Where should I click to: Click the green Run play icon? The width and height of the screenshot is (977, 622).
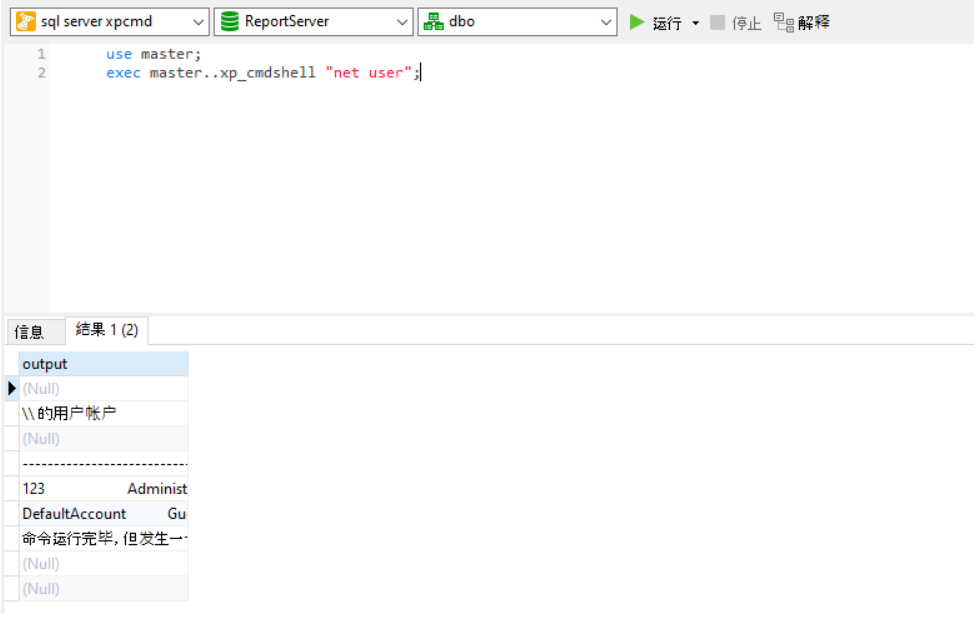point(636,22)
